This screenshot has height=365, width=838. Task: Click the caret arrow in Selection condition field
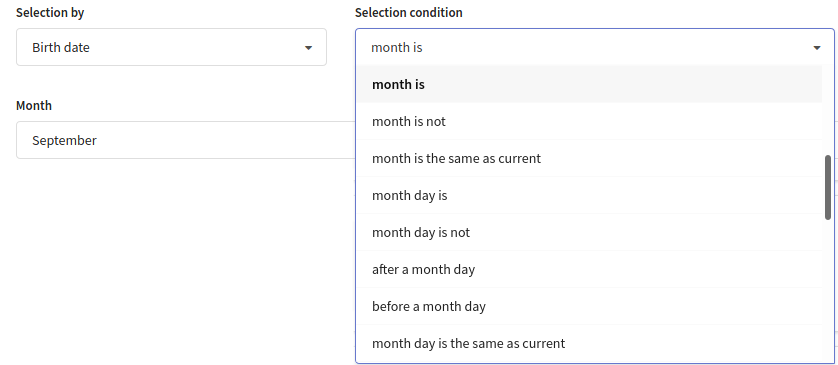817,48
